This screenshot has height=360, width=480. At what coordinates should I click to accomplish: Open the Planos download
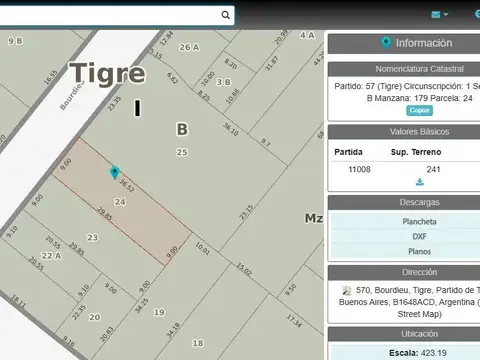[x=419, y=251]
